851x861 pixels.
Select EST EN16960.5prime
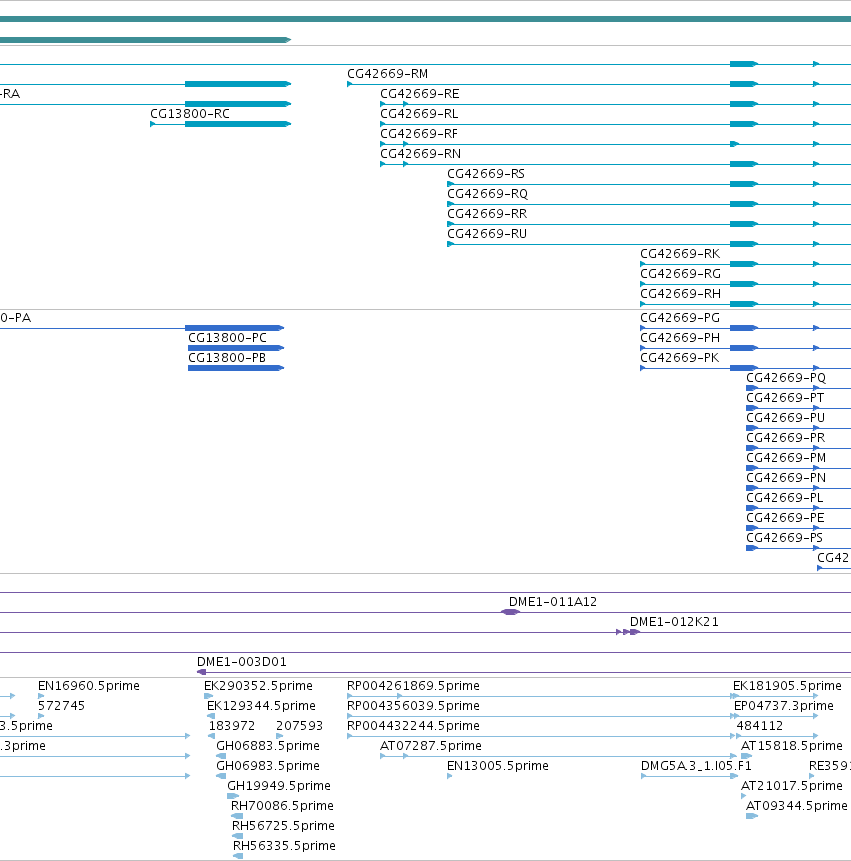(x=88, y=686)
